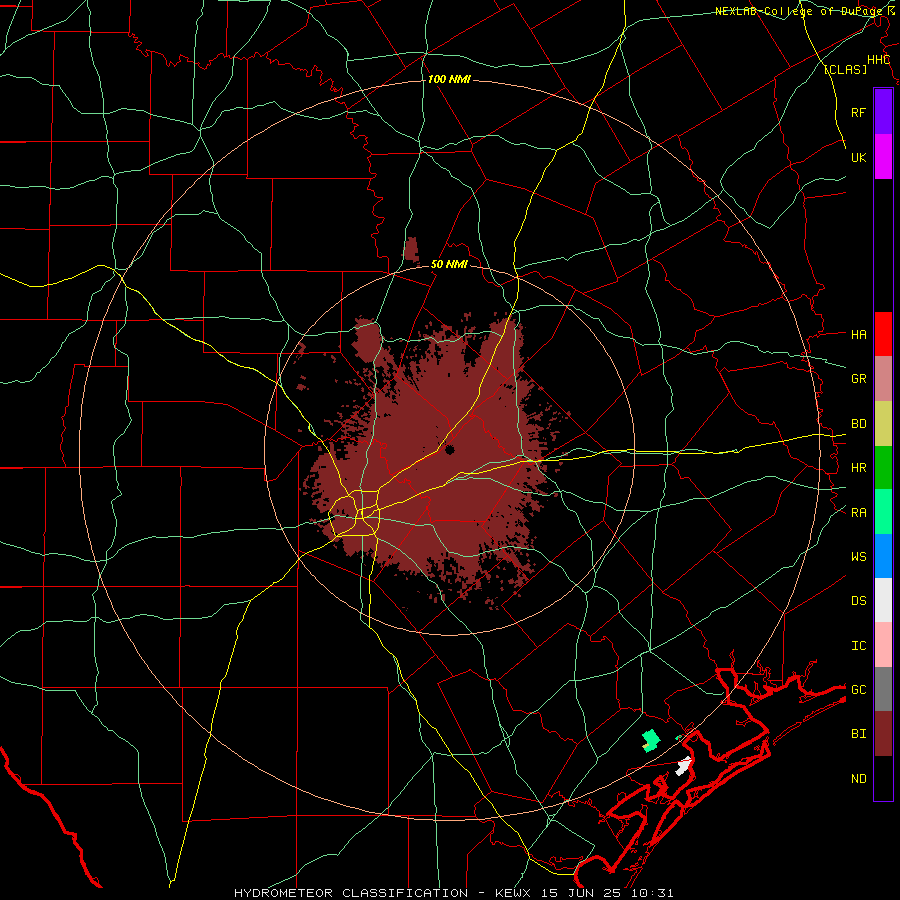Click the "HHC" product code text
Viewport: 900px width, 900px height.
point(878,60)
